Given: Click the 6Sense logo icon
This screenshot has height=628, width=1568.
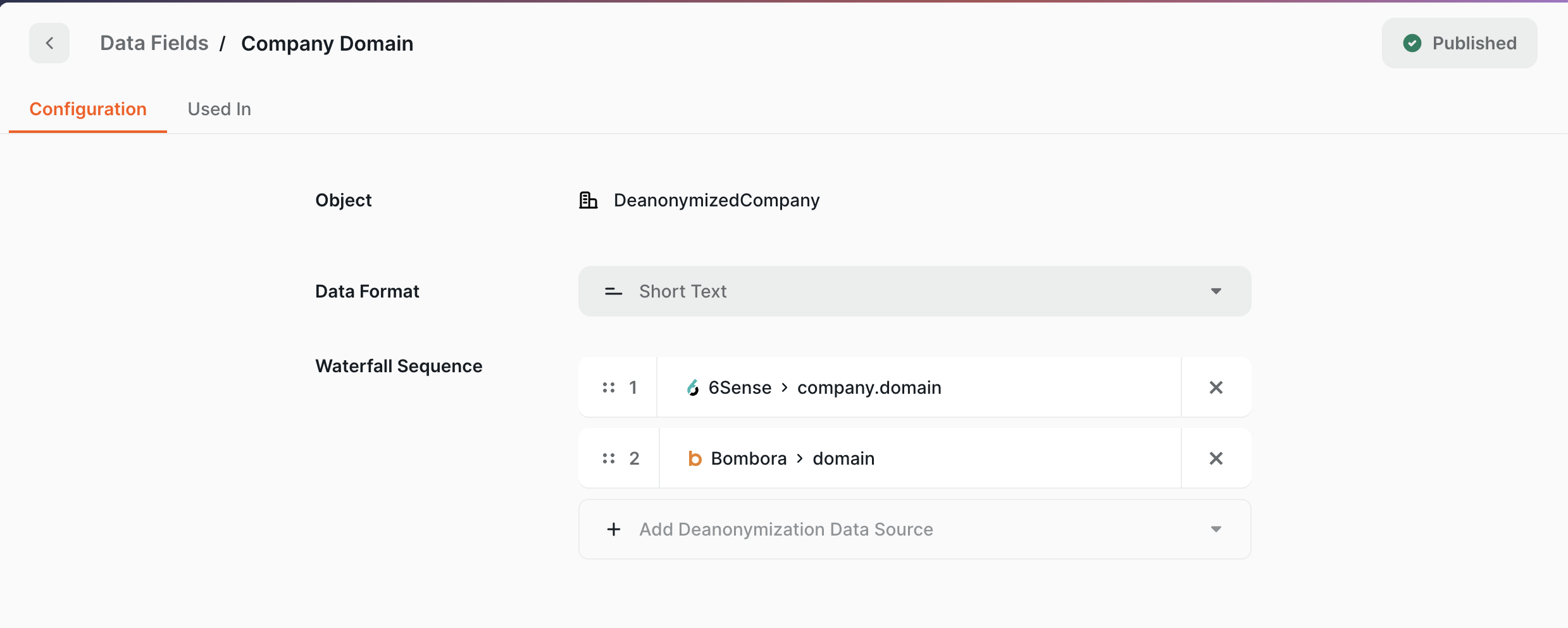Looking at the screenshot, I should 693,387.
